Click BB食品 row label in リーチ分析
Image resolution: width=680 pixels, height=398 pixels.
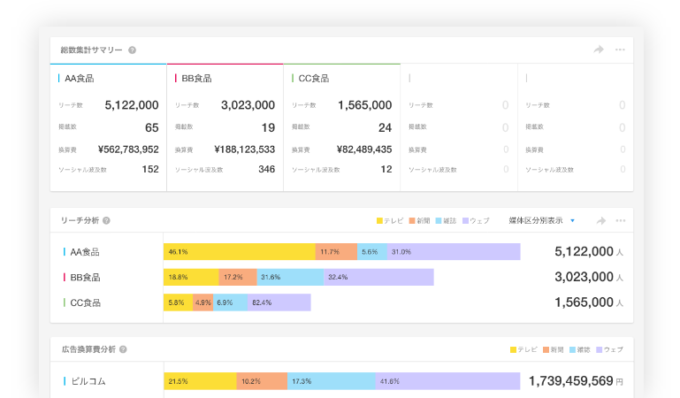point(85,277)
